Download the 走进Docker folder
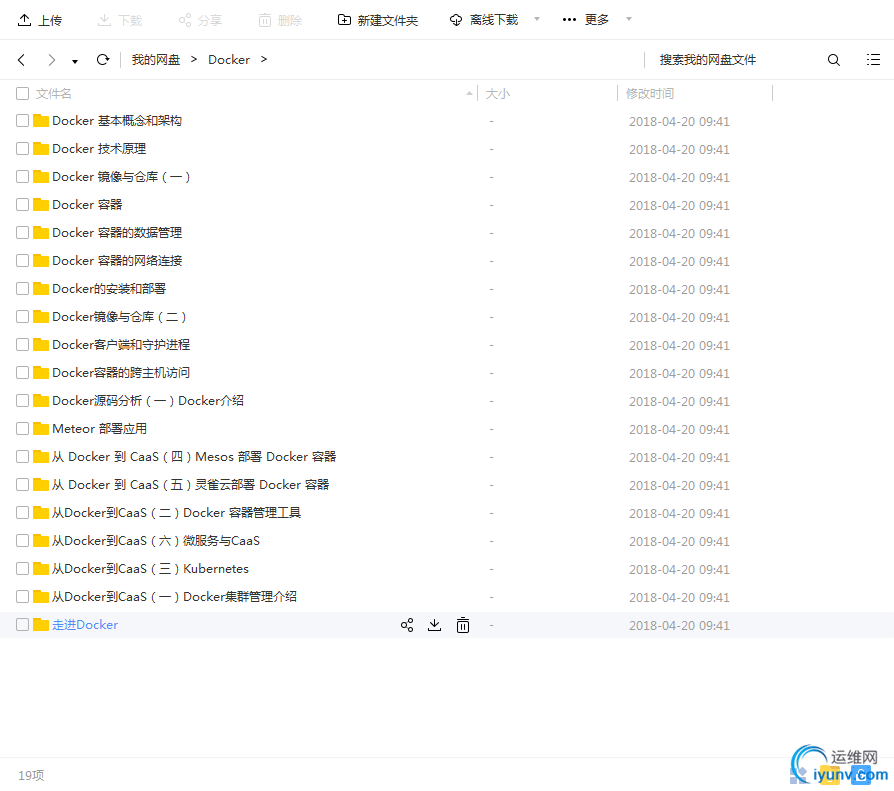The image size is (894, 791). (434, 625)
